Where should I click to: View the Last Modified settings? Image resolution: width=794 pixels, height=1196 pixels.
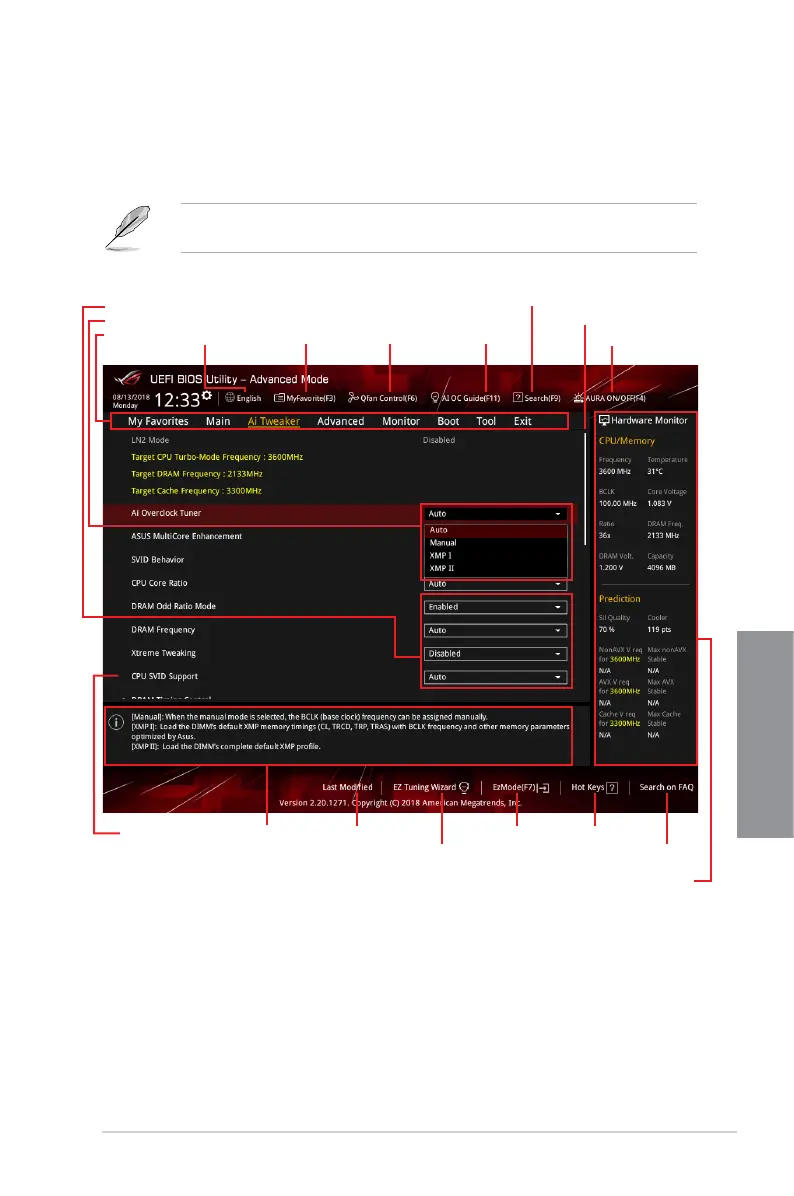pos(347,787)
